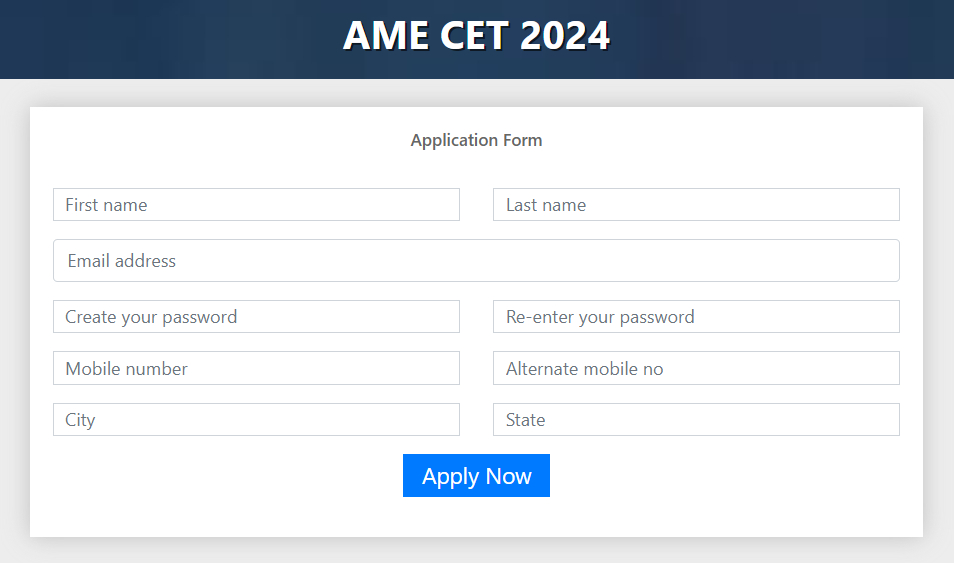
Task: Activate the secondary mobile number box
Action: pos(696,368)
